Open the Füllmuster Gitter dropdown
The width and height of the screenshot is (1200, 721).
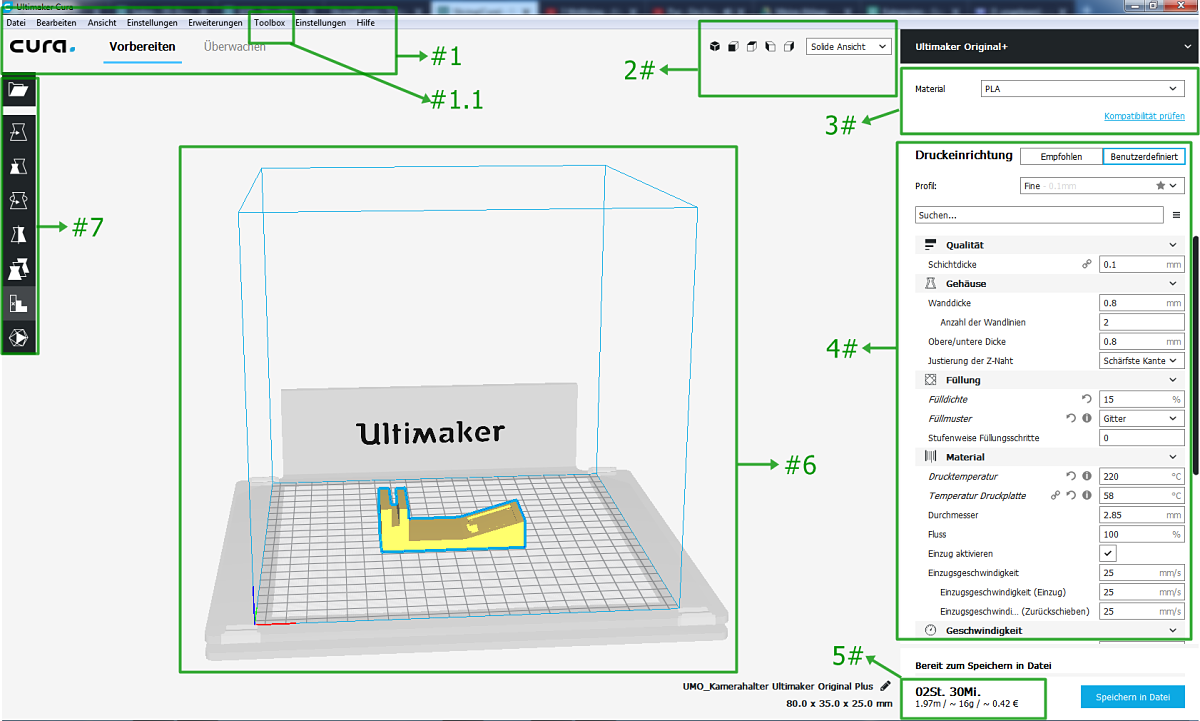coord(1142,418)
